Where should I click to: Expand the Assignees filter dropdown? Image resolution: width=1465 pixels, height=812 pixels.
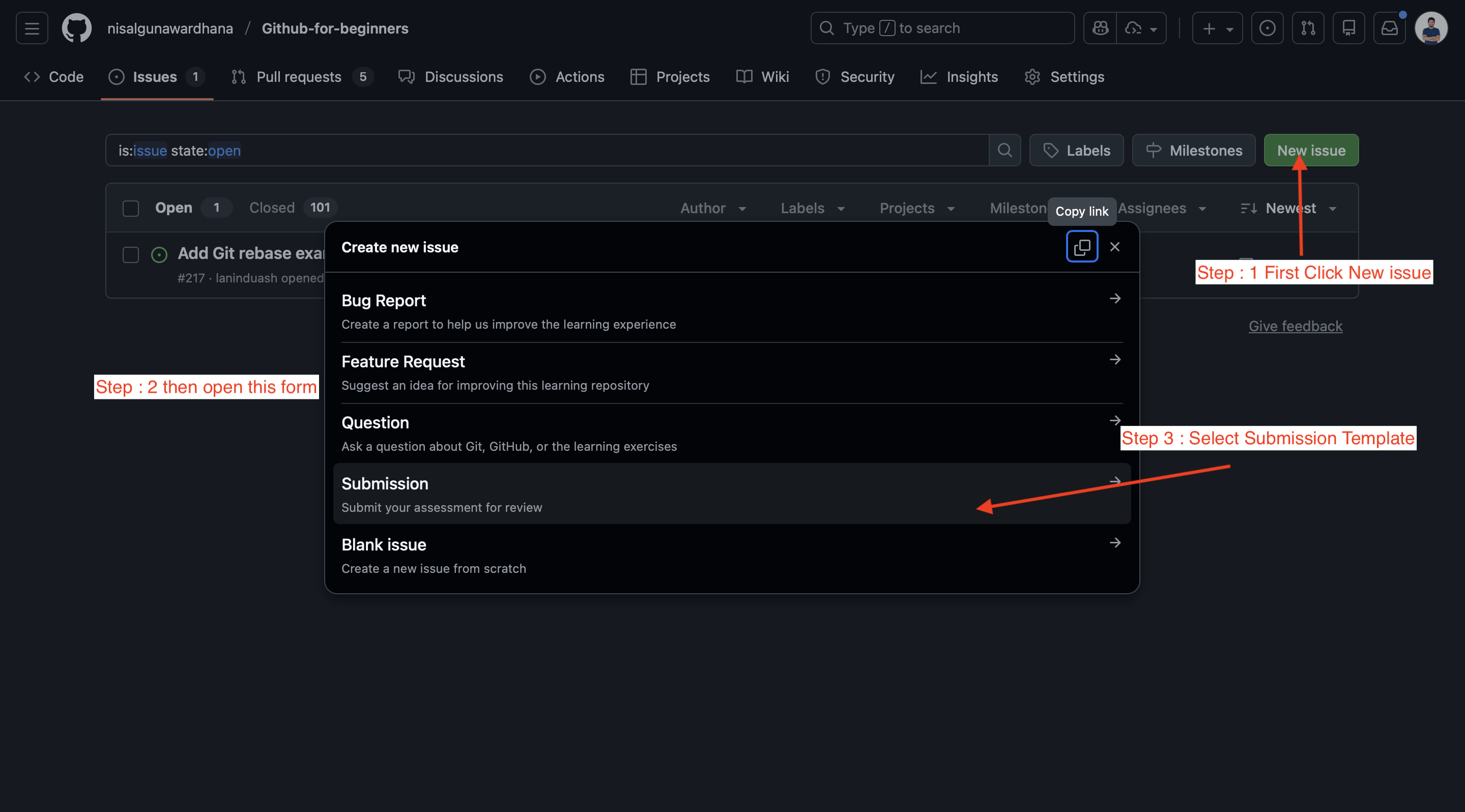coord(1162,208)
